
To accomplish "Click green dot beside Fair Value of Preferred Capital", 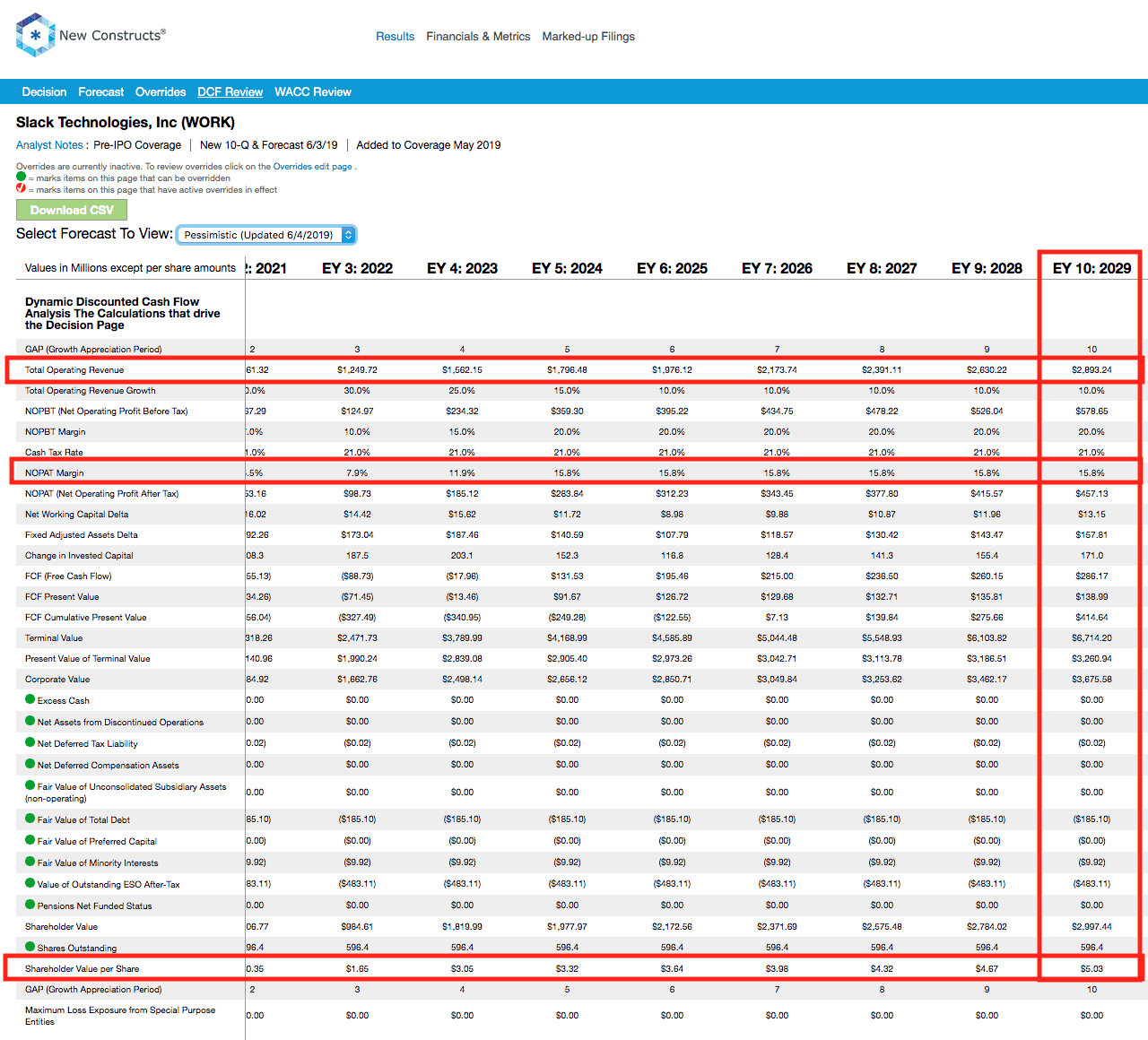I will coord(30,840).
